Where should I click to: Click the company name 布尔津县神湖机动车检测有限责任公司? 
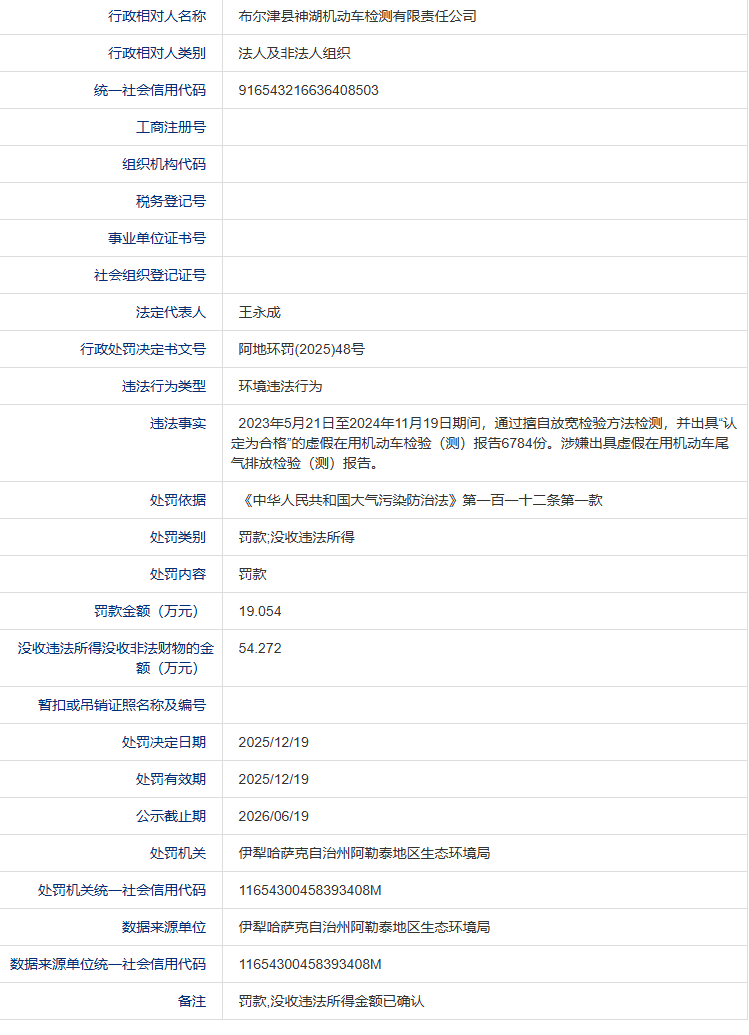click(x=357, y=16)
